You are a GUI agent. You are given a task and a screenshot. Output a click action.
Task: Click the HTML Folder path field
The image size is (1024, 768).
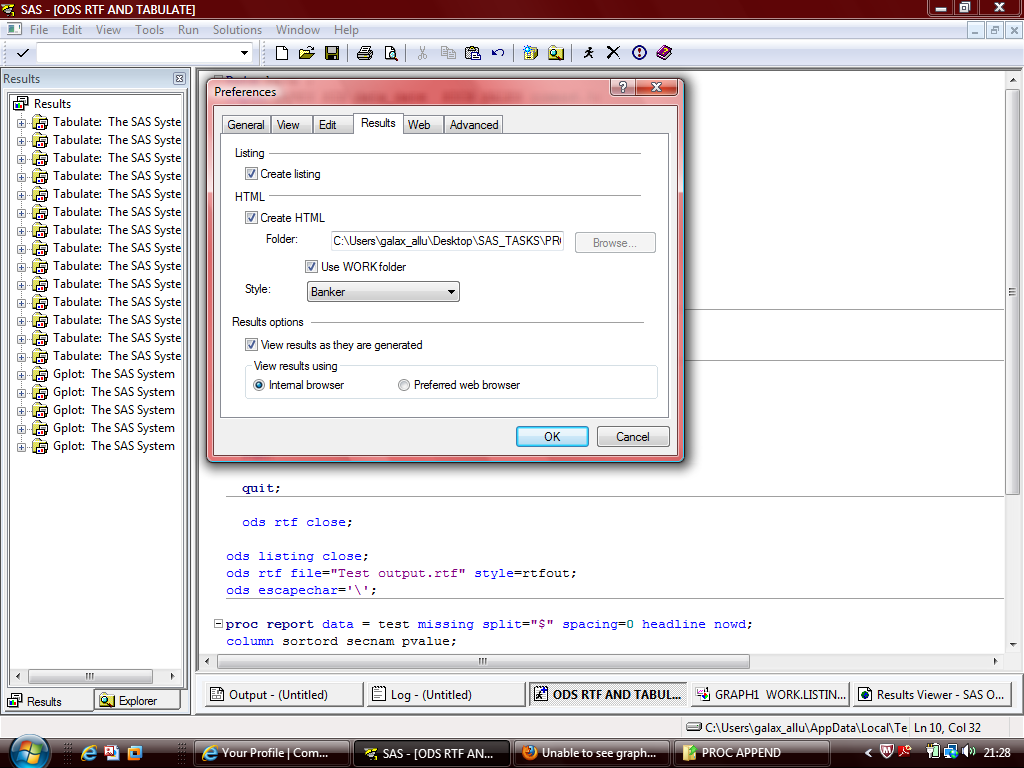[447, 242]
